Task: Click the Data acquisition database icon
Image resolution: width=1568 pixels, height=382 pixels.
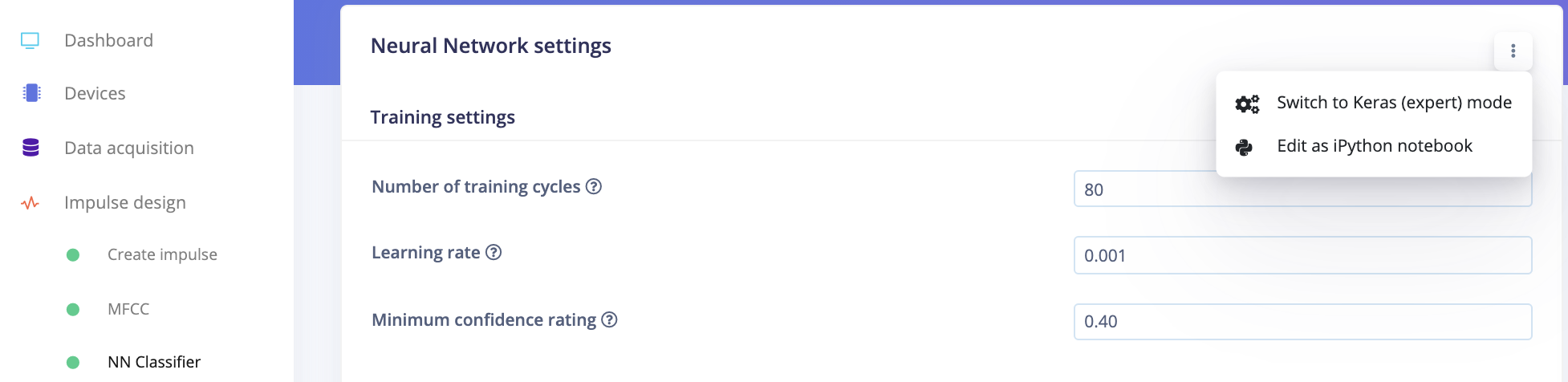Action: [30, 148]
